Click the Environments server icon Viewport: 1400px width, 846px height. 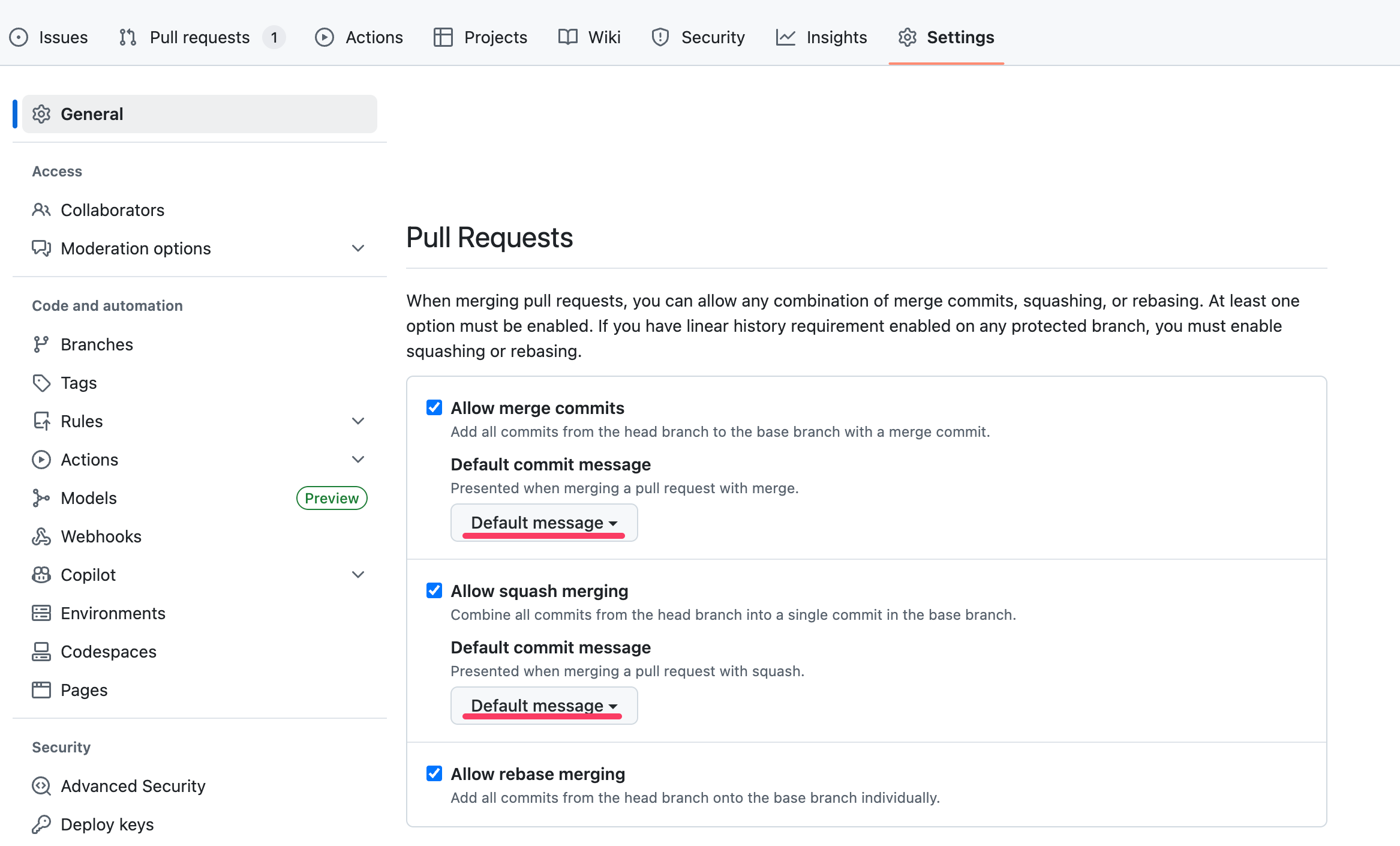click(x=41, y=613)
